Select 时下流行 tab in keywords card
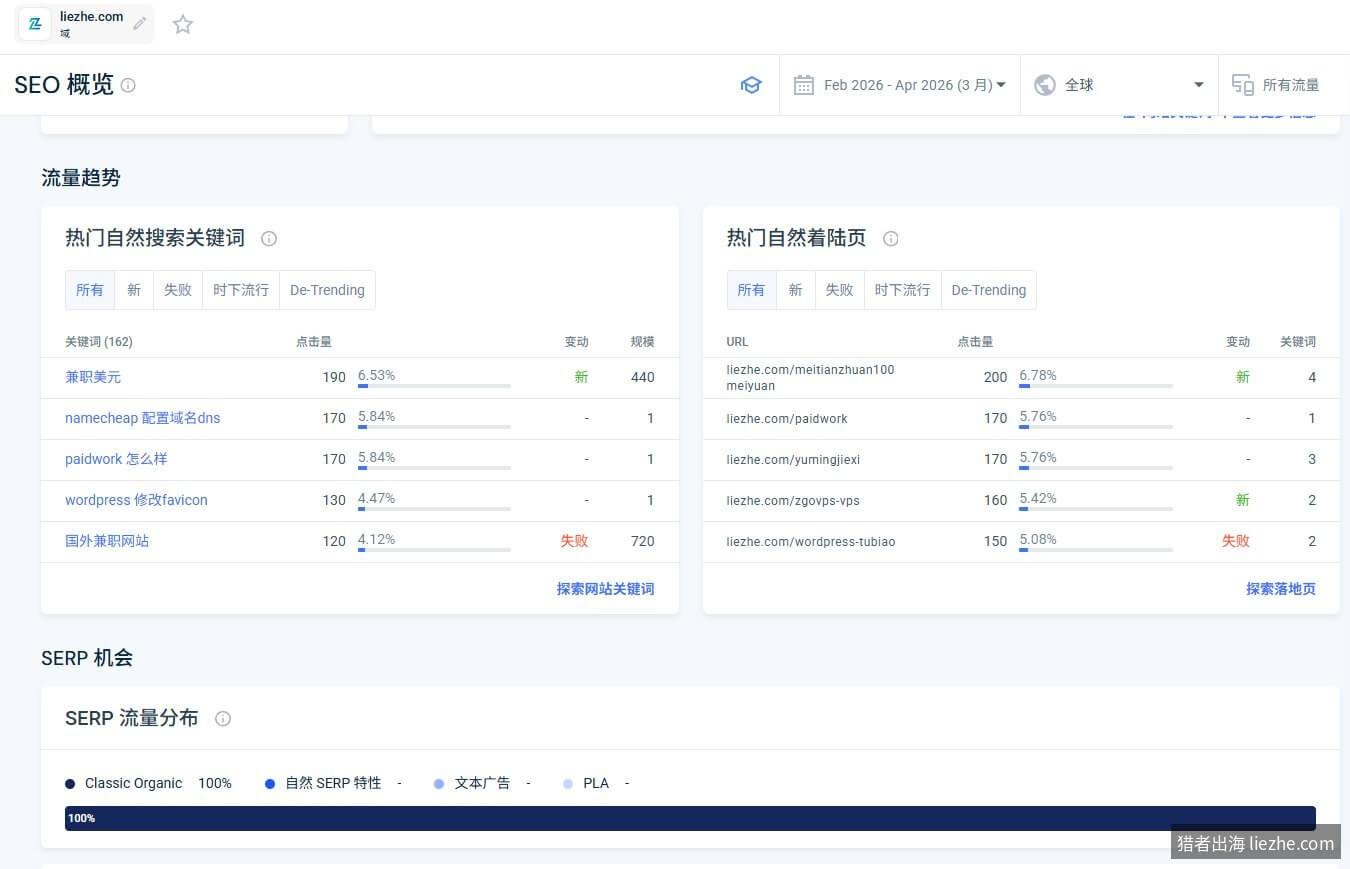 point(241,290)
